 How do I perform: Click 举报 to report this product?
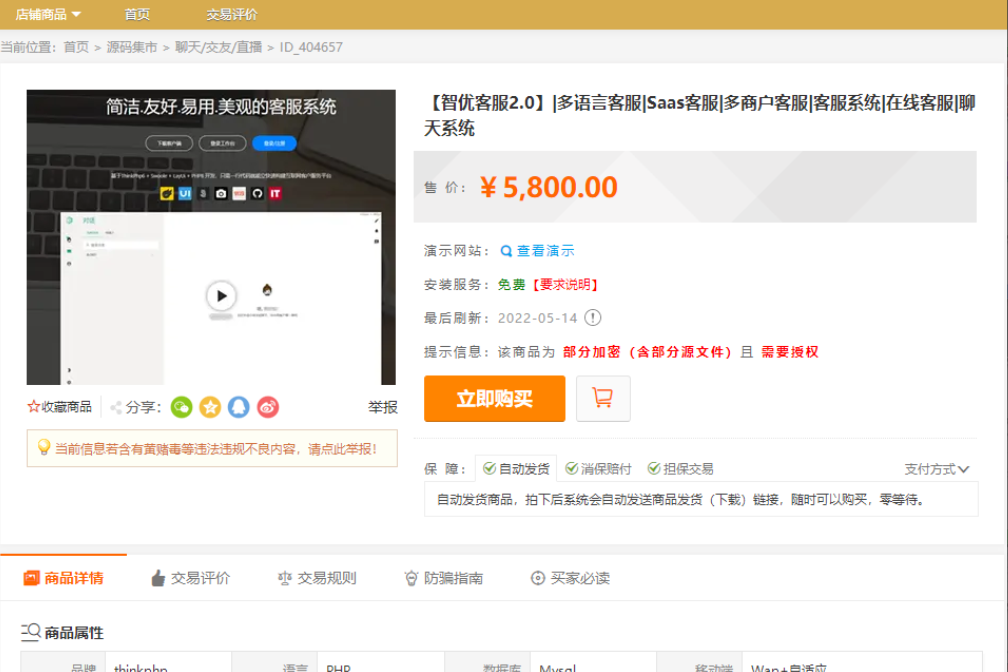(382, 407)
